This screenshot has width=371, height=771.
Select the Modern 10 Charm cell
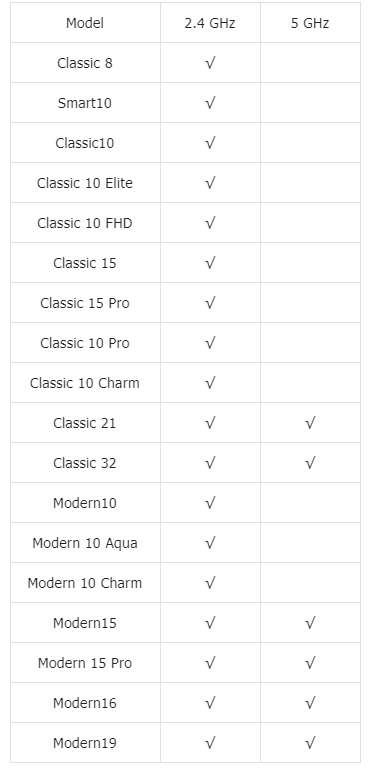click(85, 583)
